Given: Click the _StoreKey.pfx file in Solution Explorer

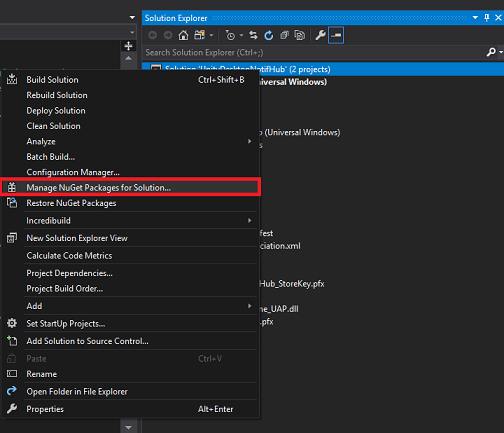Looking at the screenshot, I should click(292, 284).
